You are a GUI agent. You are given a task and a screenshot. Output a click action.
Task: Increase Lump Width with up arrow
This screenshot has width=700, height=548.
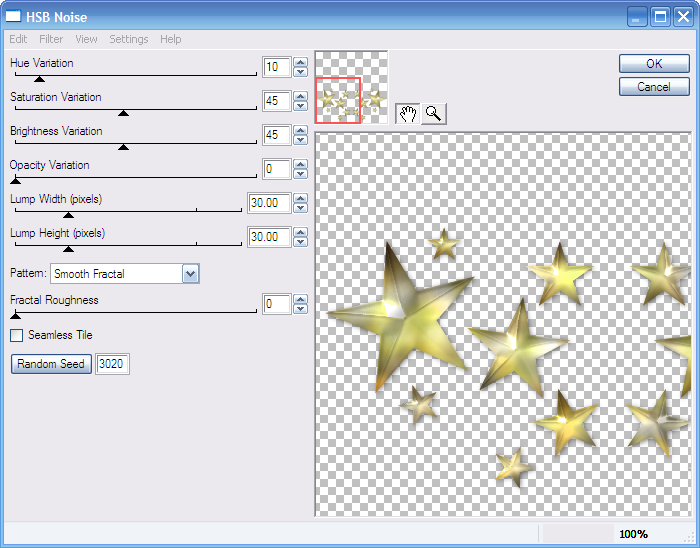point(301,198)
